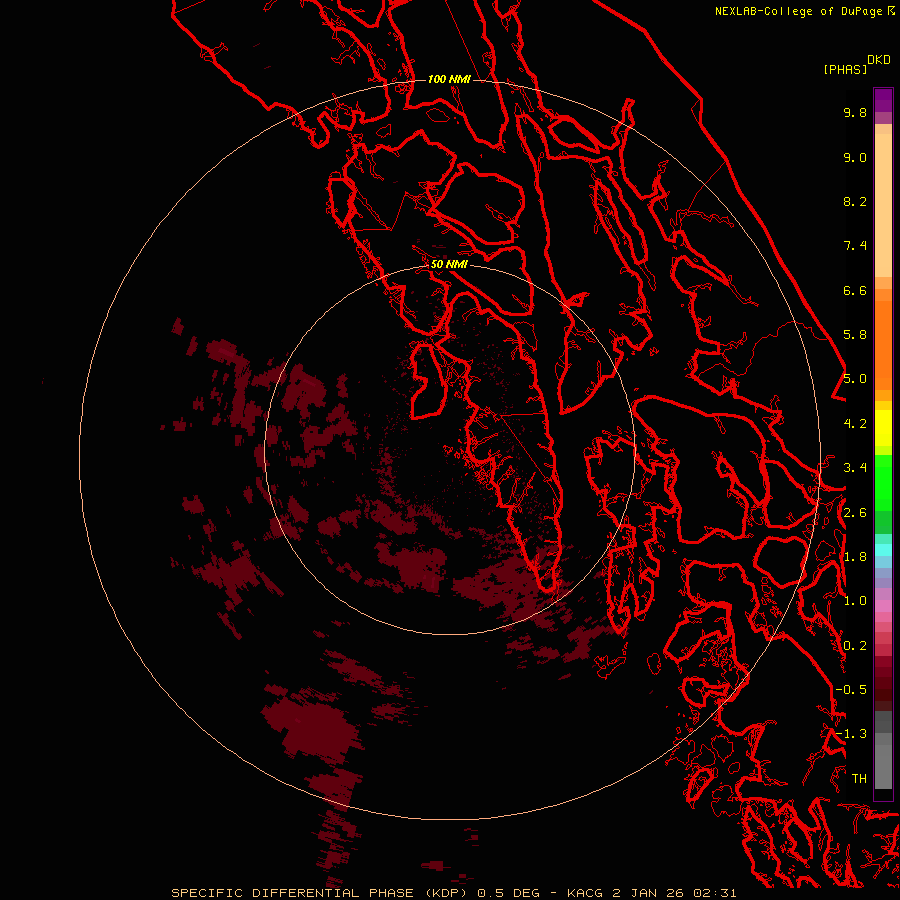900x900 pixels.
Task: Click the bright green band in color scale
Action: coord(883,482)
